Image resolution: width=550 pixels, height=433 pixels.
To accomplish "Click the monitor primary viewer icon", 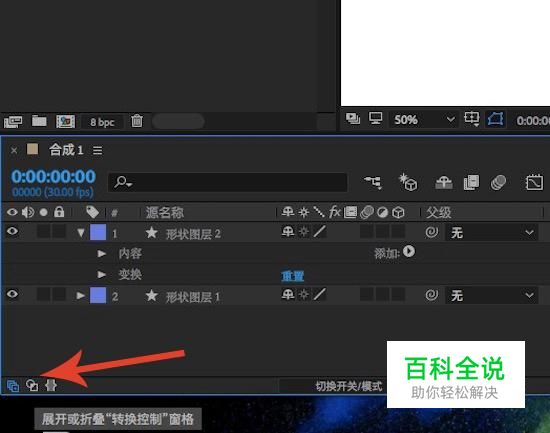I will pos(375,119).
